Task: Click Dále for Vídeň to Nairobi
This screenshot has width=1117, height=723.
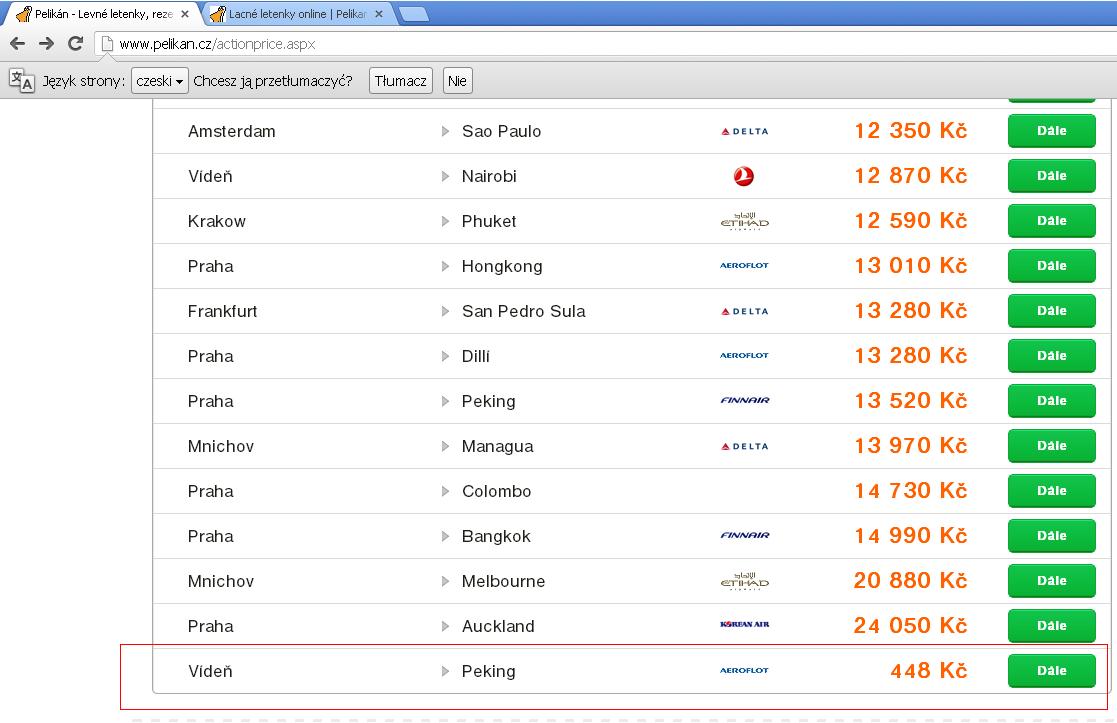Action: point(1051,176)
